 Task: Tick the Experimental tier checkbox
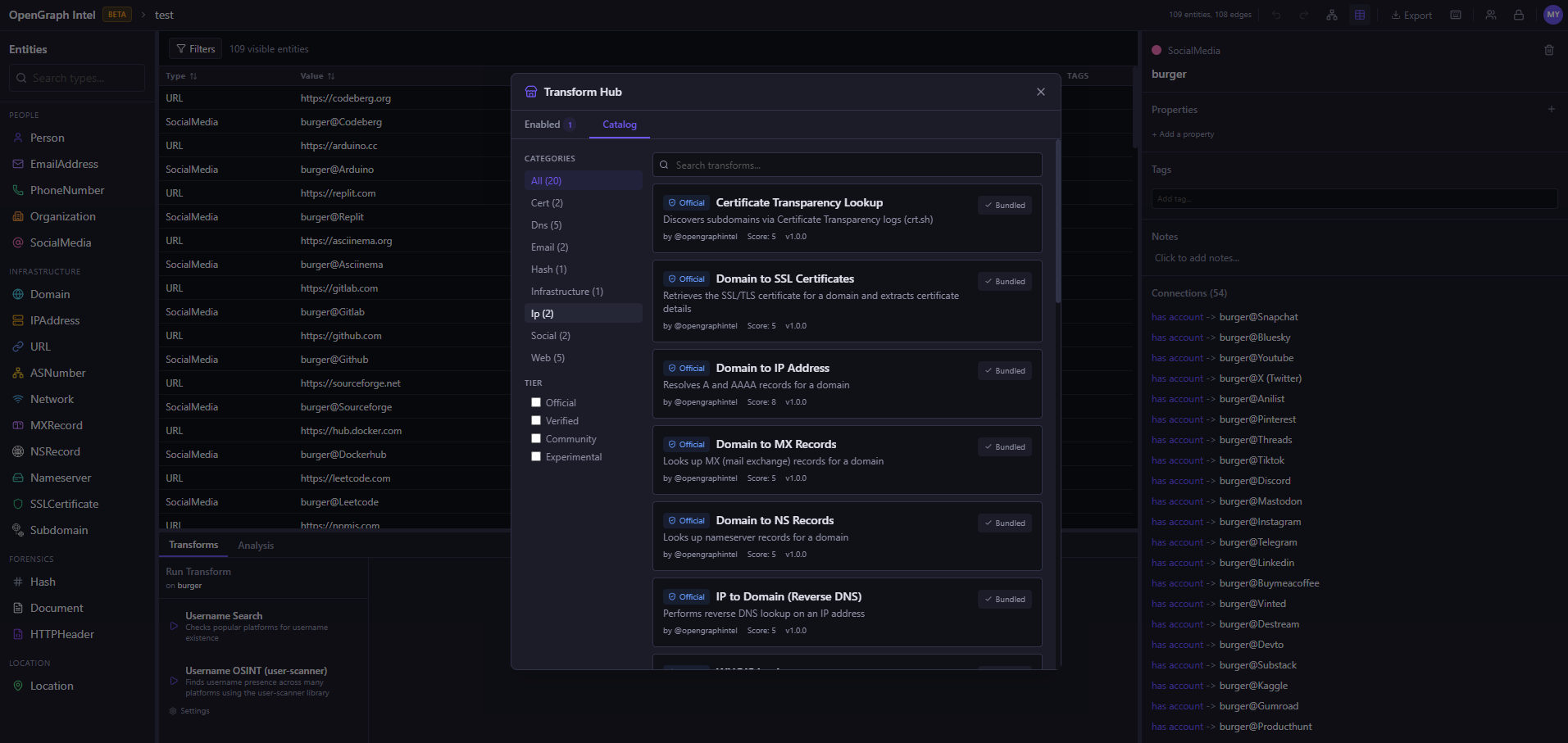click(536, 456)
